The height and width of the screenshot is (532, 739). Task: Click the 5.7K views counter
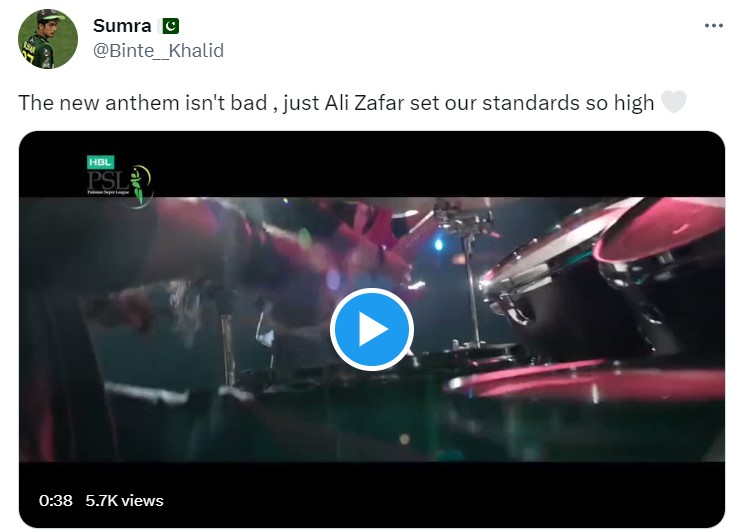pyautogui.click(x=124, y=500)
